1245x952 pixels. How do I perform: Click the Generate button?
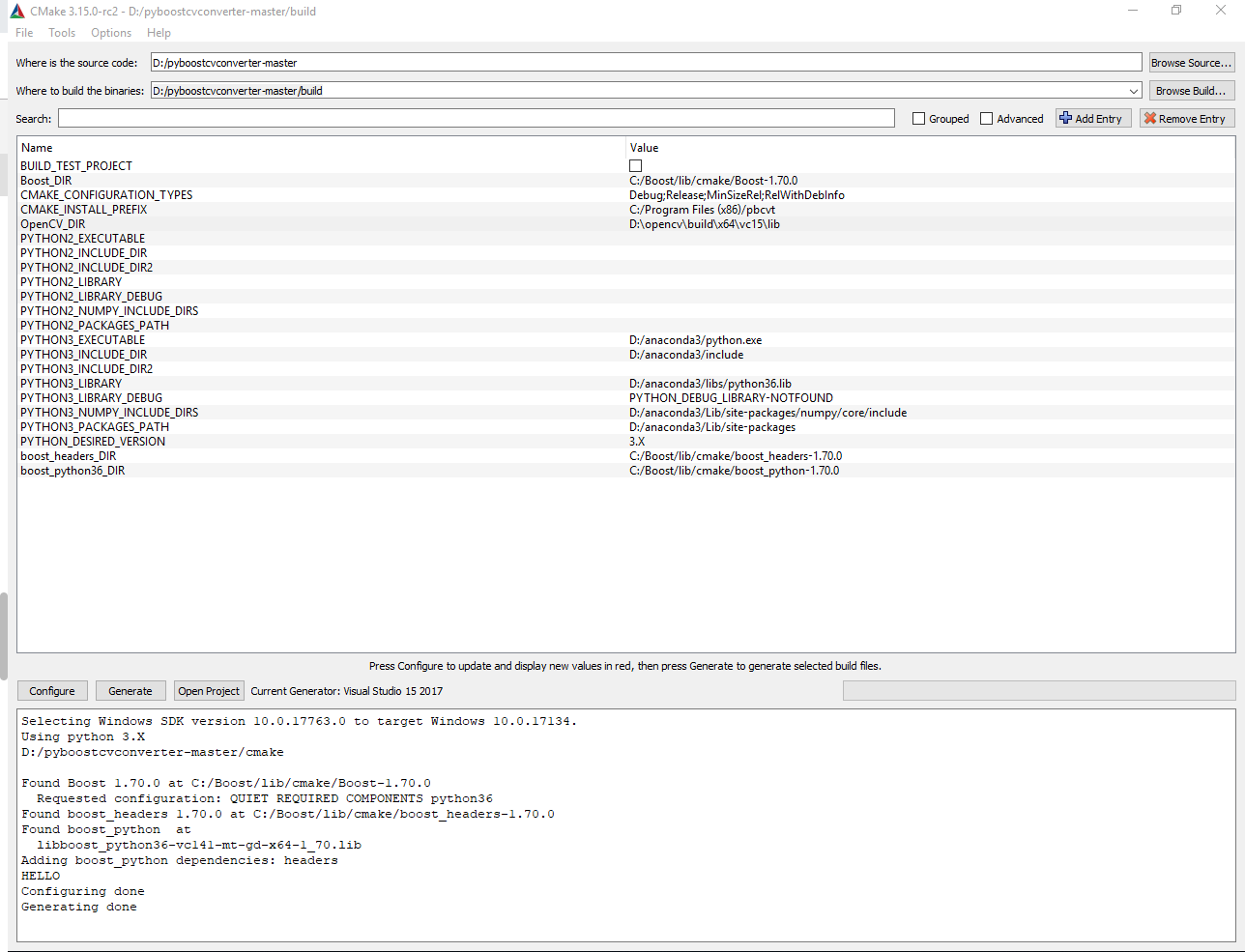coord(130,691)
